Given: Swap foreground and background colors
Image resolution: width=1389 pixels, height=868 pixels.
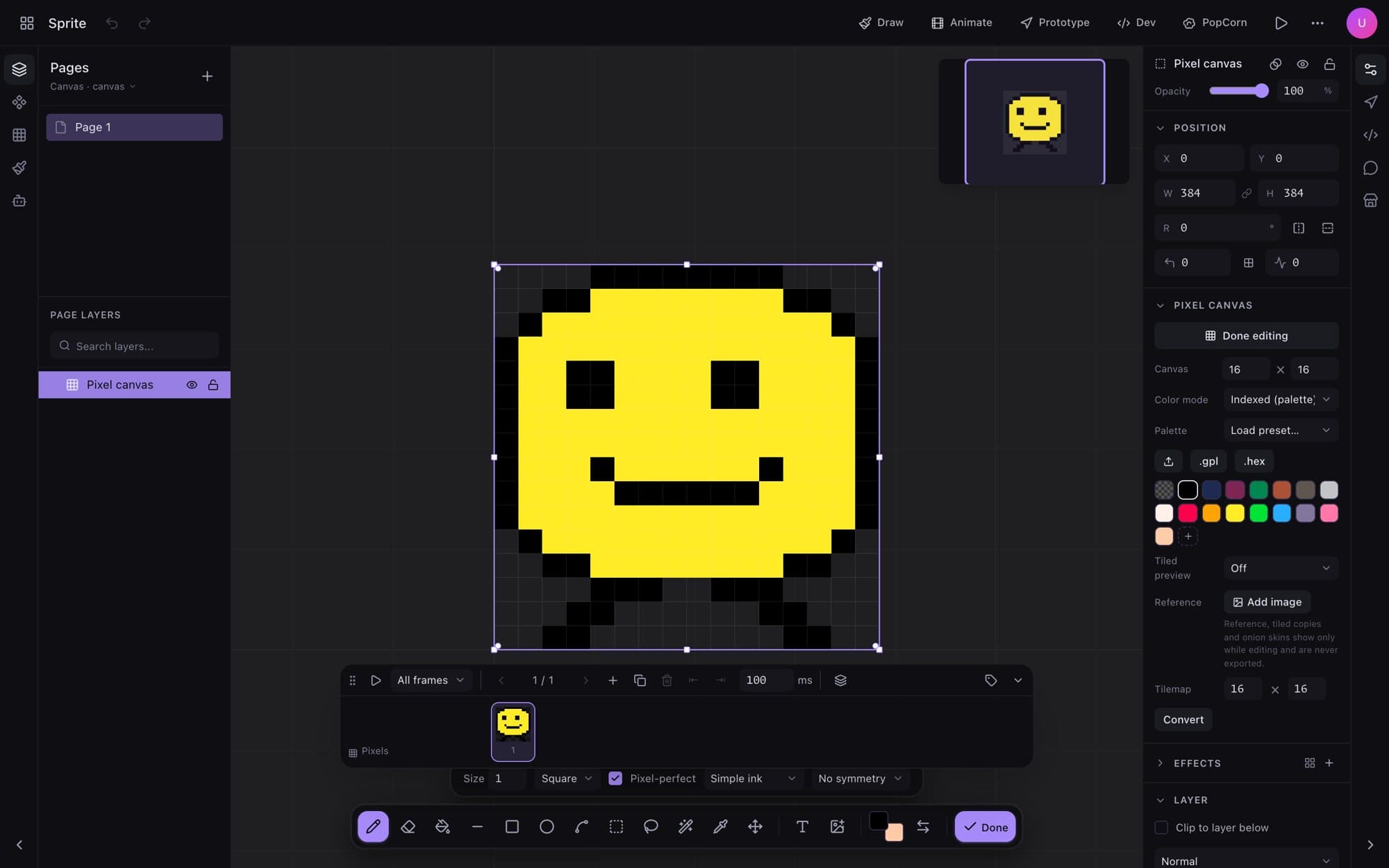Looking at the screenshot, I should pos(923,826).
